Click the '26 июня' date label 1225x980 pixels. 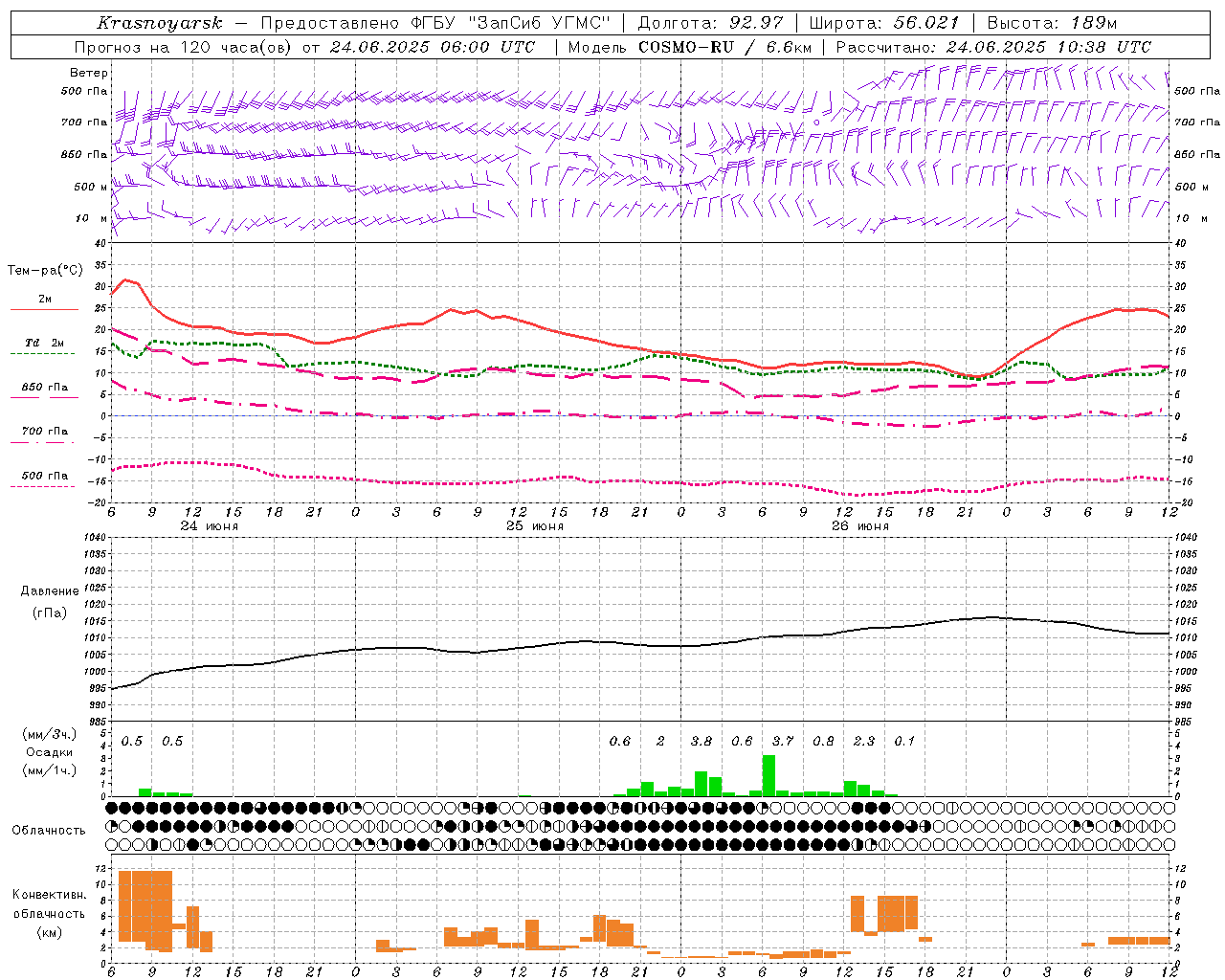point(860,526)
